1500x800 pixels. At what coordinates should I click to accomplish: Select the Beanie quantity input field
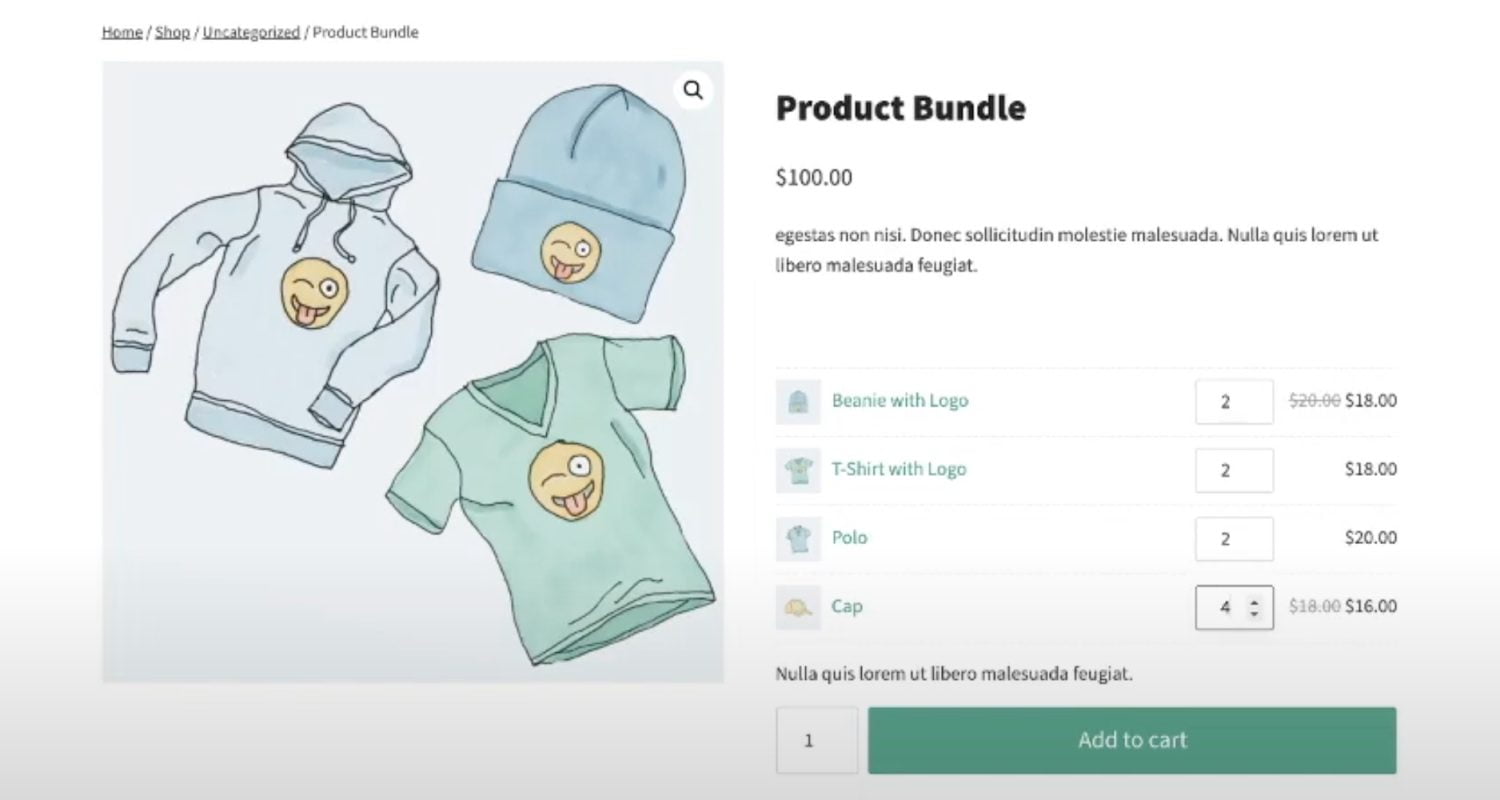1233,401
